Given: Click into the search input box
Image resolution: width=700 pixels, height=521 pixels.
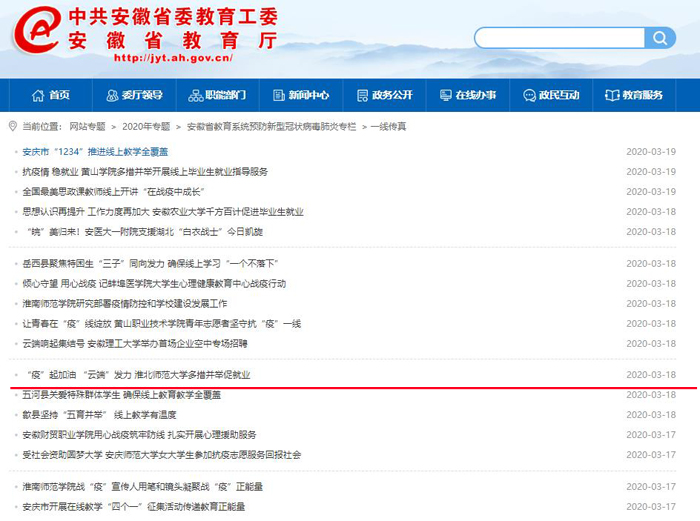Looking at the screenshot, I should (560, 38).
